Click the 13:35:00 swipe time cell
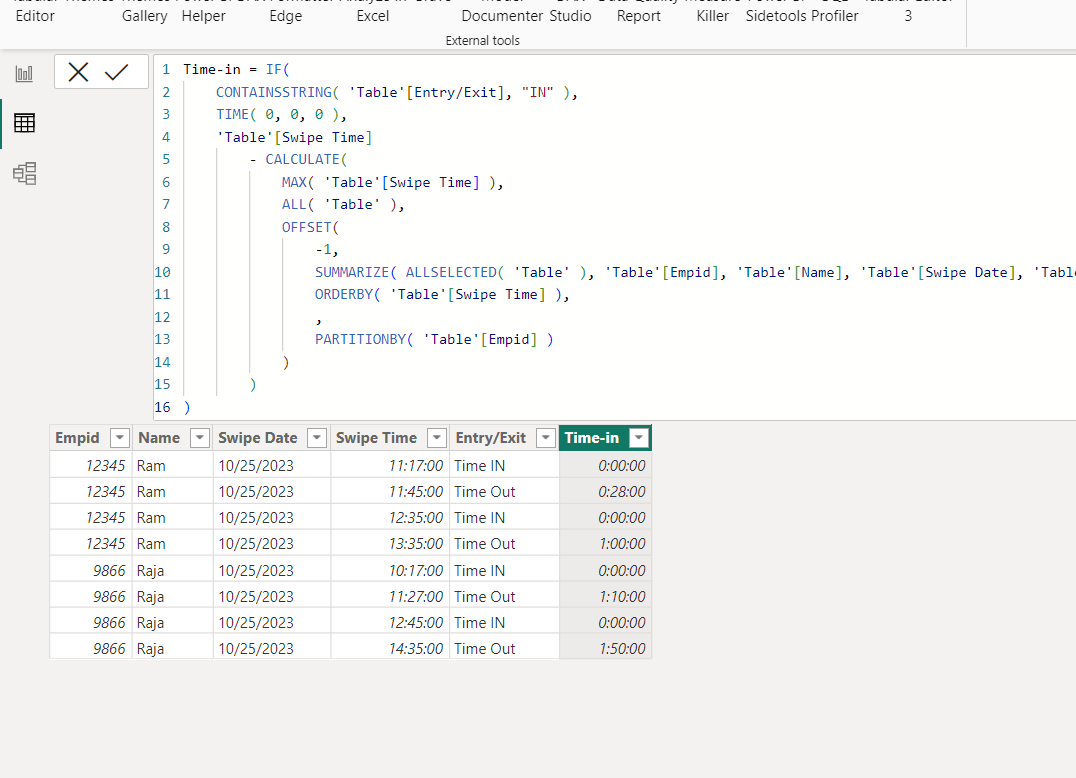The width and height of the screenshot is (1076, 778). [390, 543]
